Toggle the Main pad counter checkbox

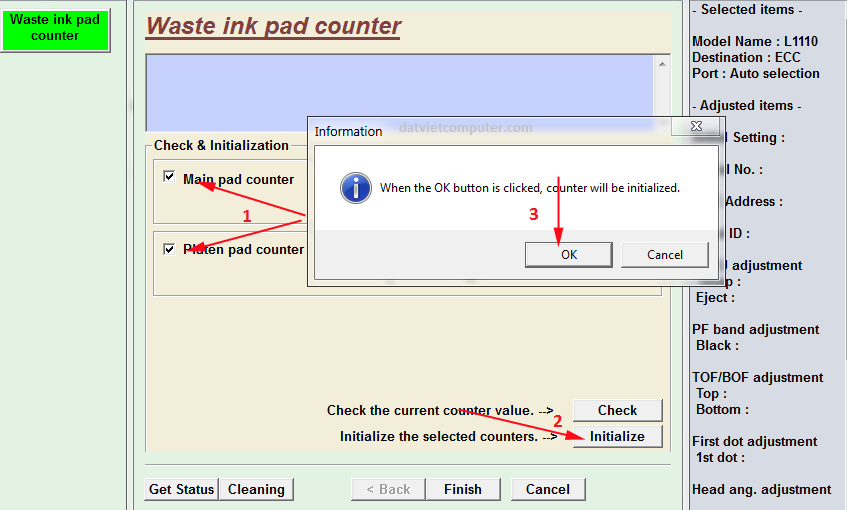pos(169,177)
